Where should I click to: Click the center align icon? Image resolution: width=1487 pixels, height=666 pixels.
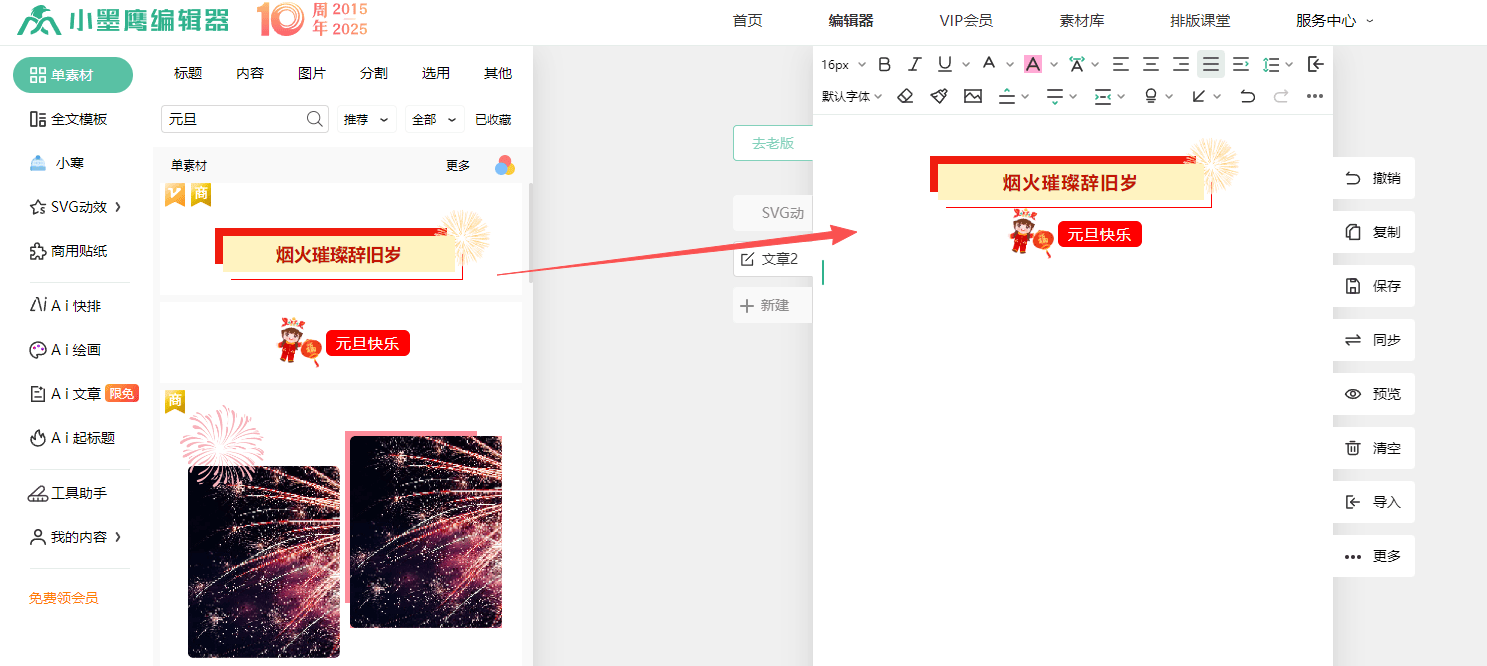(1151, 64)
